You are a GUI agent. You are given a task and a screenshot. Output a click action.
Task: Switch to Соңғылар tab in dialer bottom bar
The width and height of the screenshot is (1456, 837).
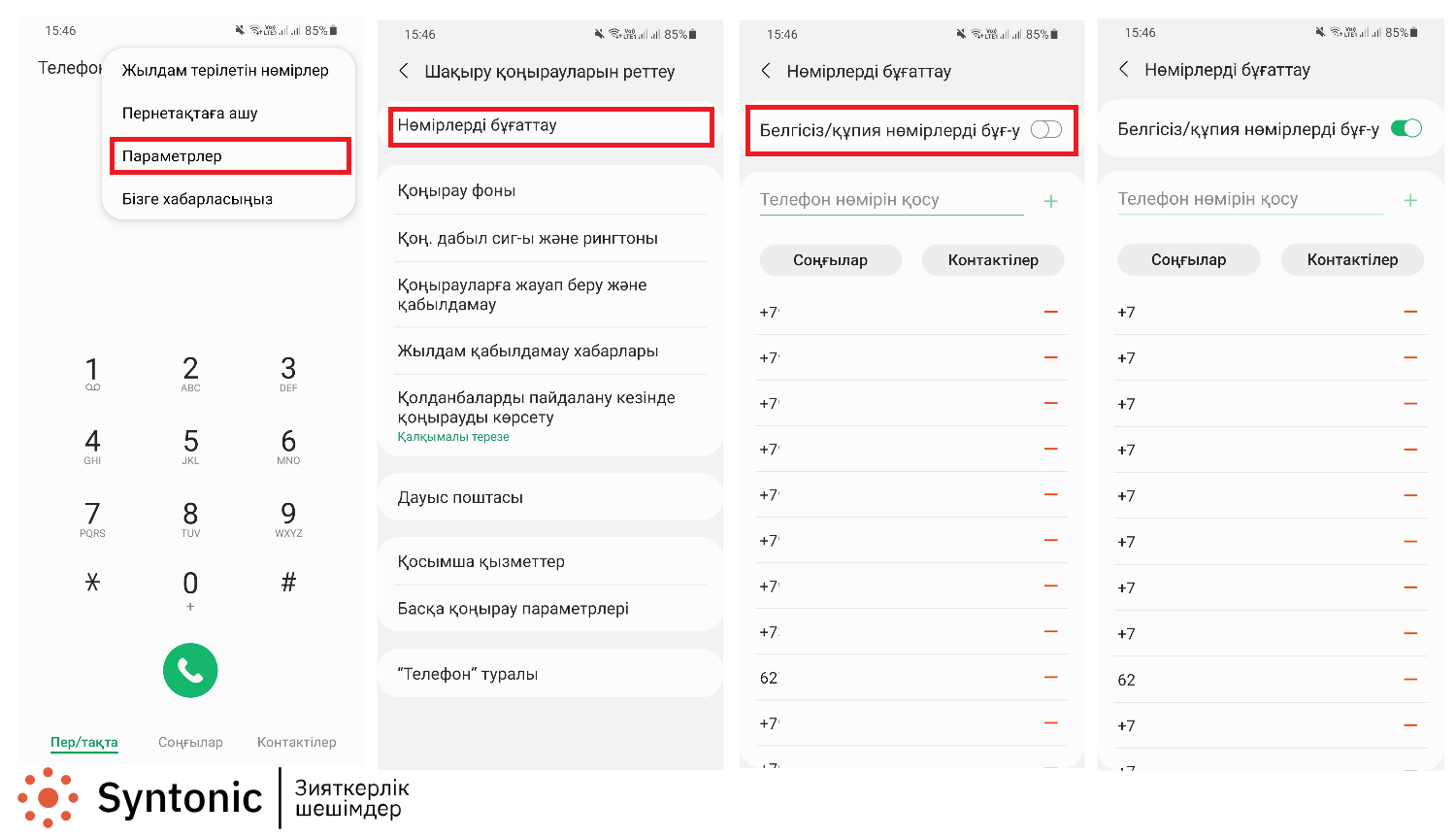tap(190, 742)
